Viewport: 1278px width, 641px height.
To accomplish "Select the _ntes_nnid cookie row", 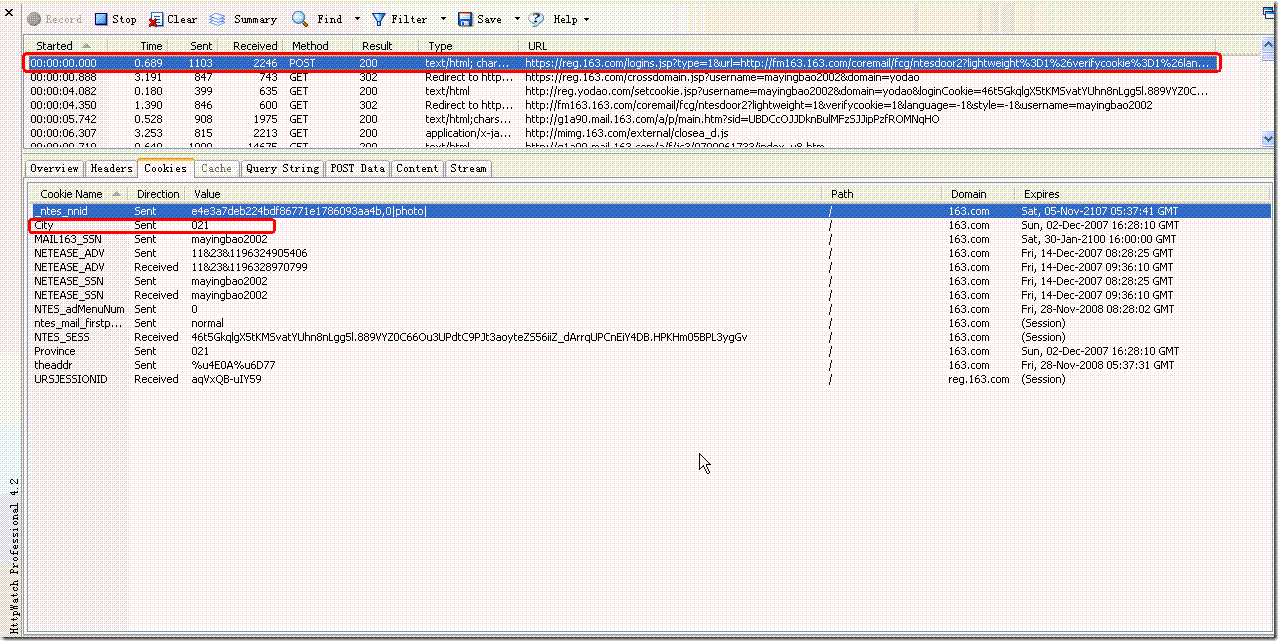I will (649, 211).
